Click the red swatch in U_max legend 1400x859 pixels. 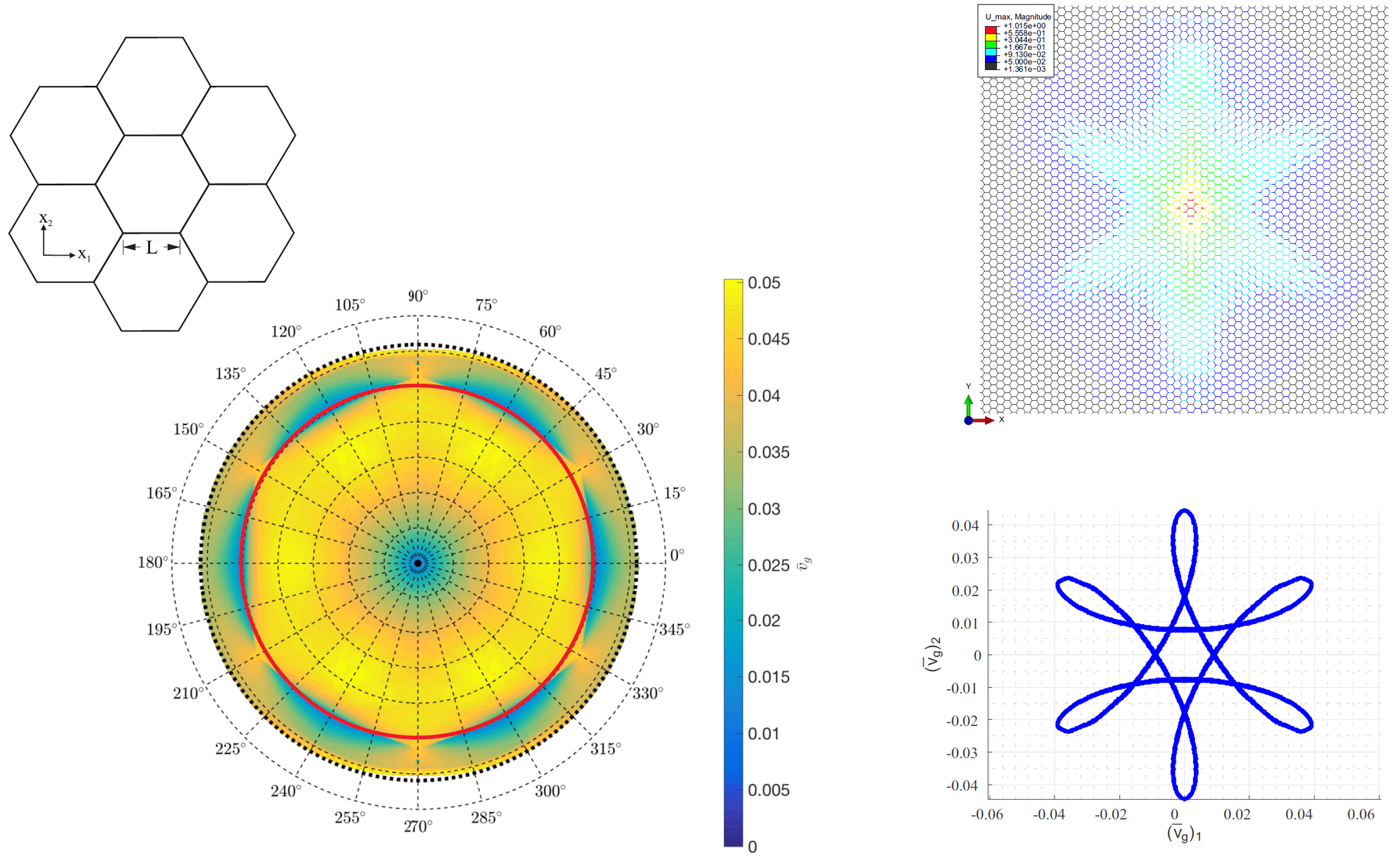click(990, 30)
